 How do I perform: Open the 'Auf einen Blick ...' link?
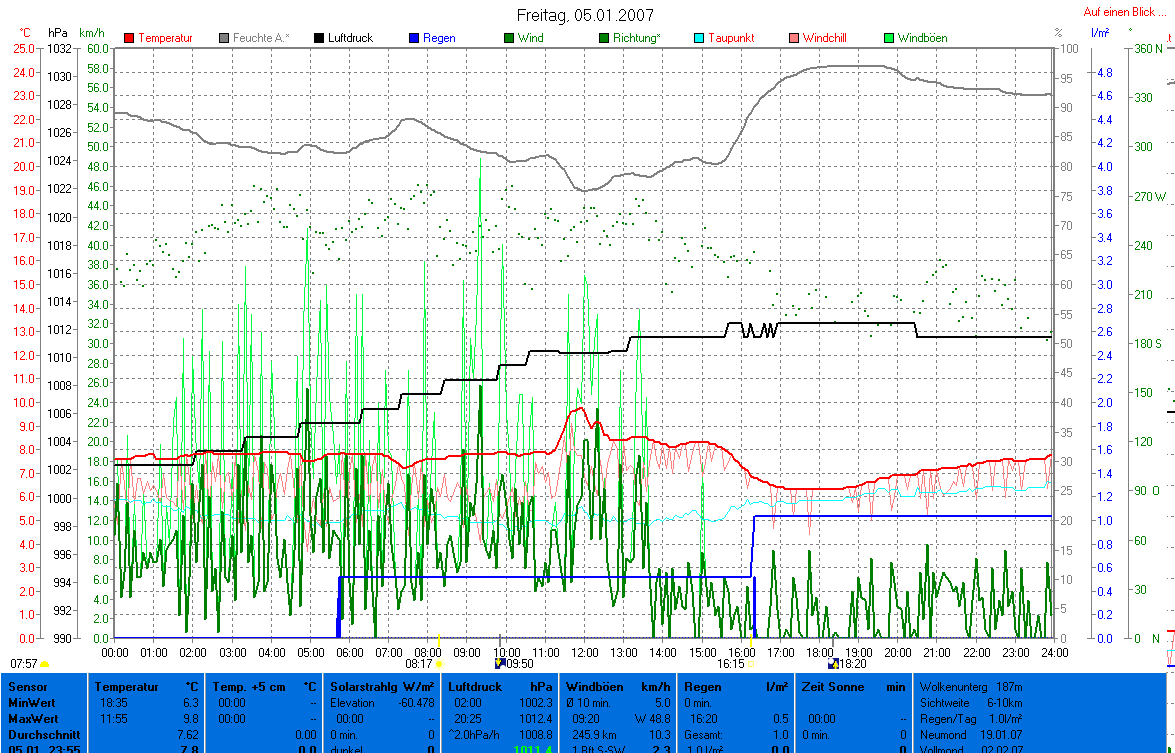click(1124, 13)
